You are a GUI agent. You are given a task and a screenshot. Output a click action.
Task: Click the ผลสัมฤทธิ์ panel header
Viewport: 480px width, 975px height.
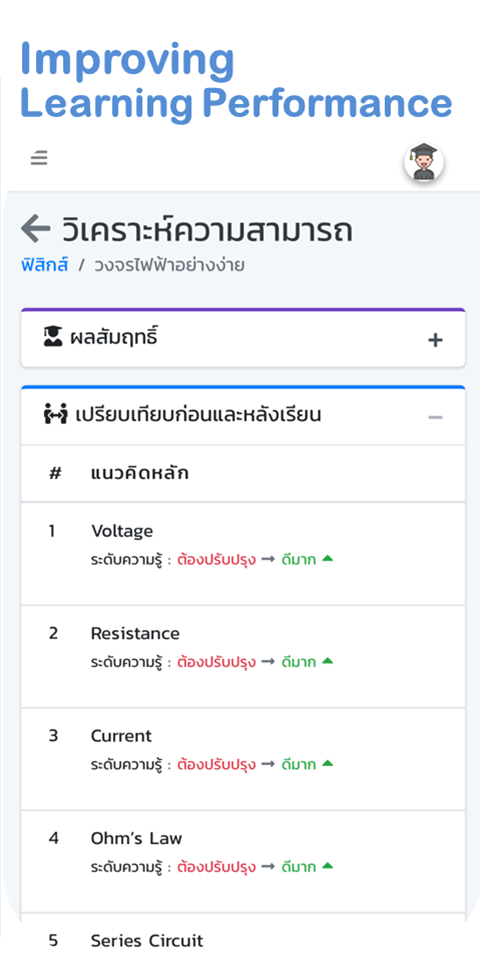(x=243, y=339)
